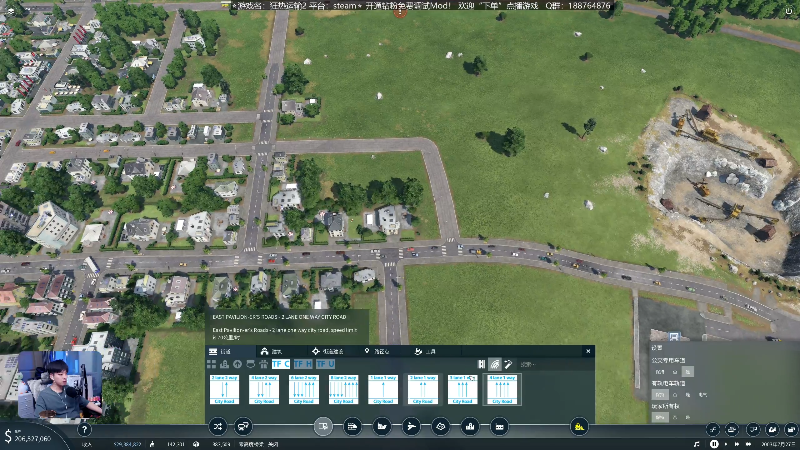Viewport: 800px width, 450px height.
Task: Set game speed to fast forward
Action: point(737,444)
